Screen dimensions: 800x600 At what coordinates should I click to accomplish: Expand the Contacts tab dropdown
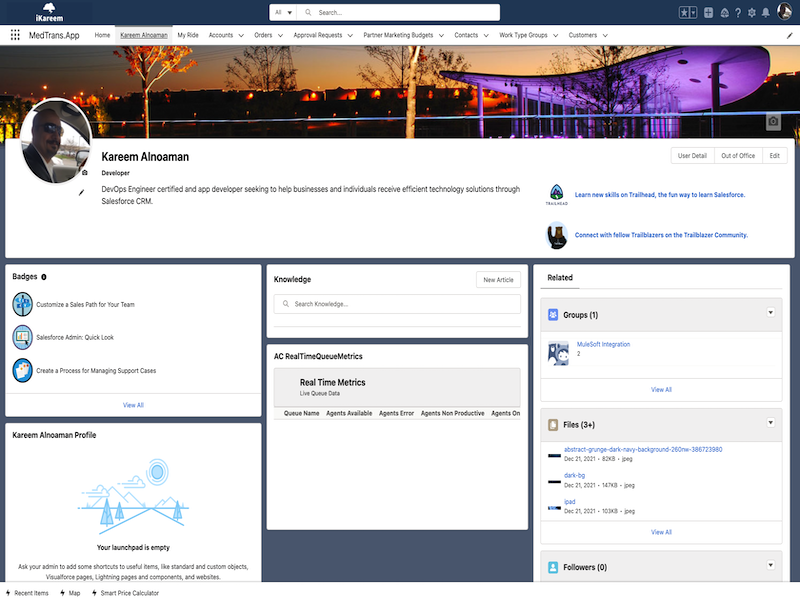[x=486, y=36]
